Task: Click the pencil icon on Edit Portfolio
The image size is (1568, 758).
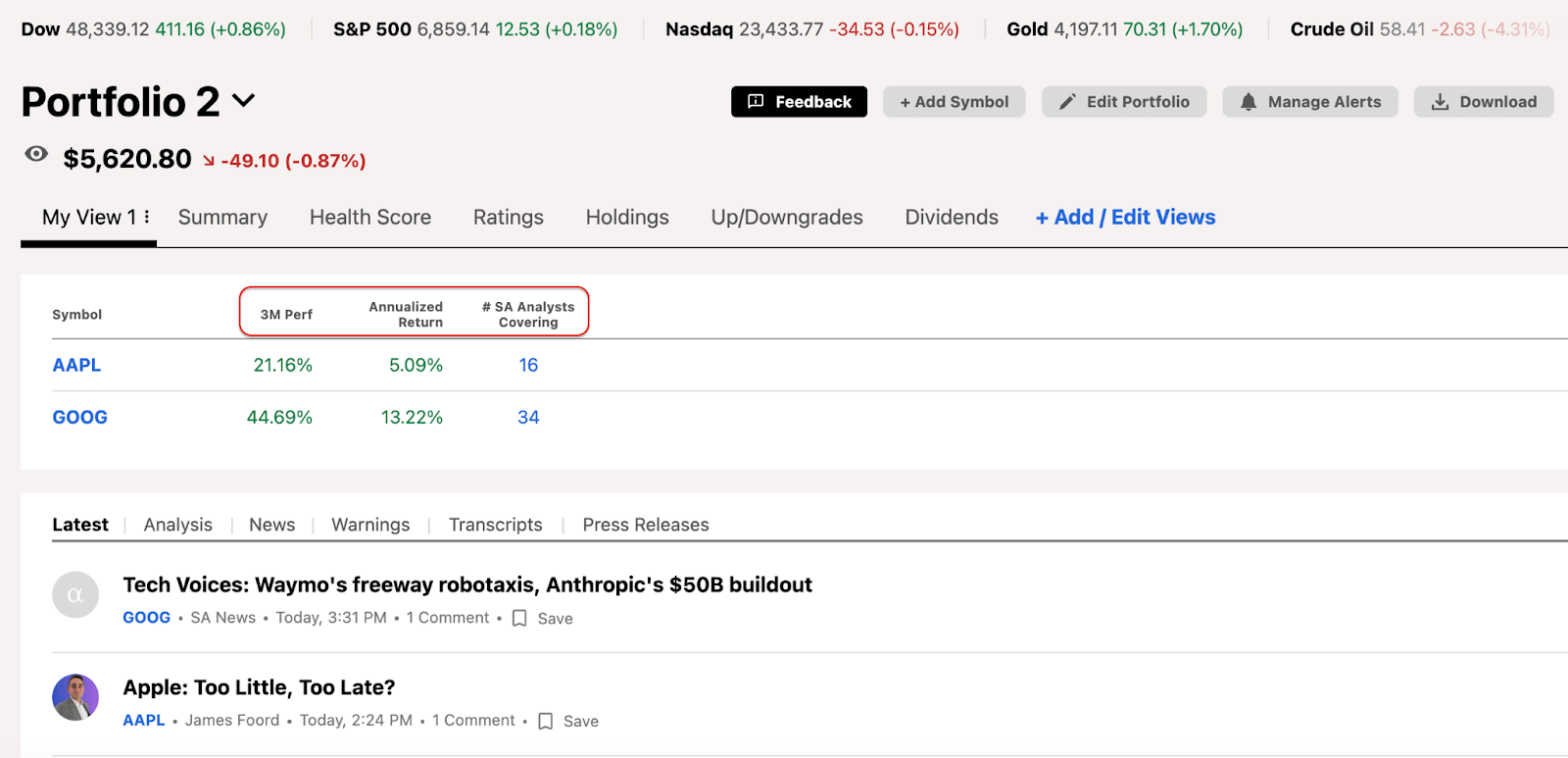Action: tap(1067, 102)
